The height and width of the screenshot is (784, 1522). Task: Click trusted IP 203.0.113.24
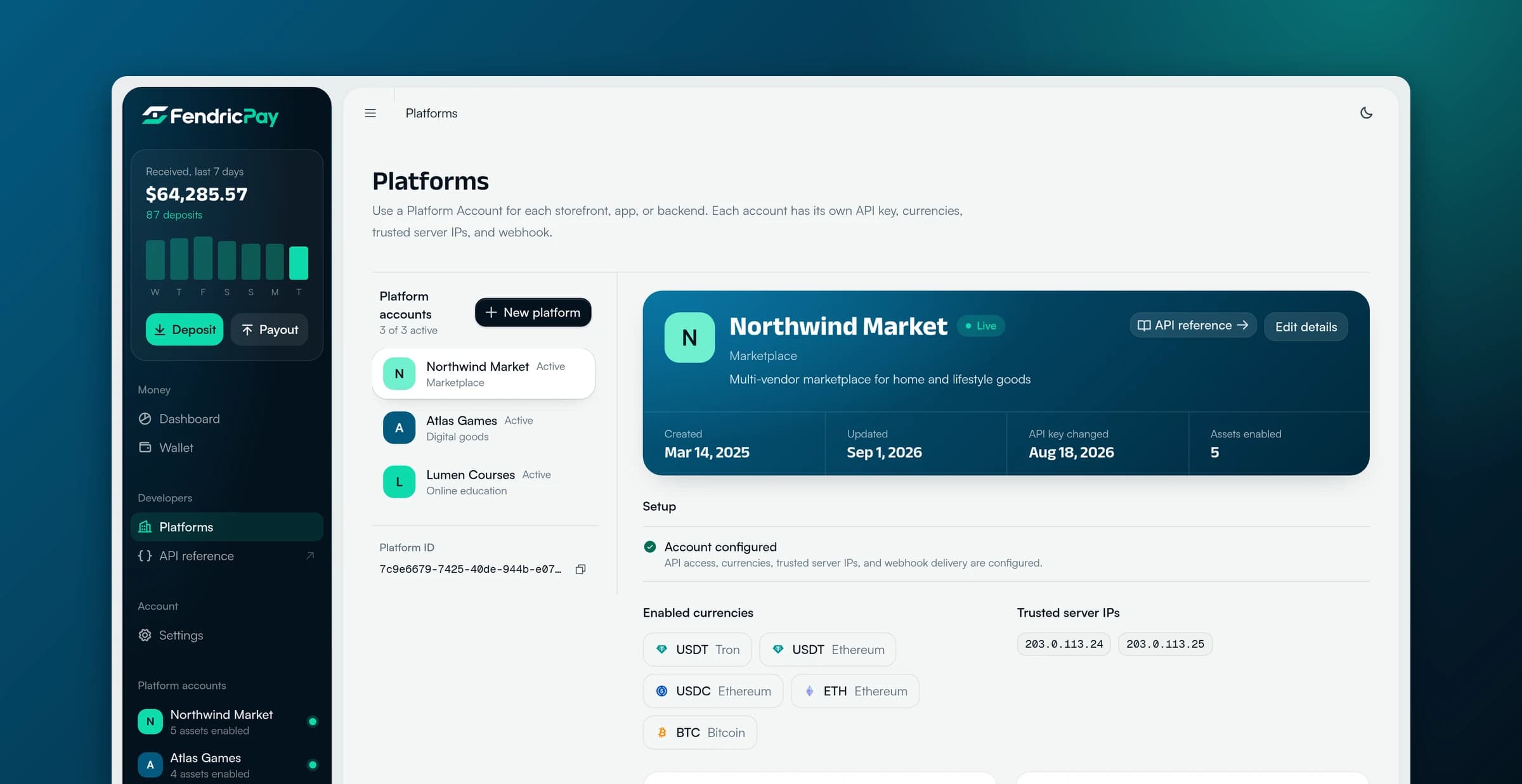(1064, 644)
